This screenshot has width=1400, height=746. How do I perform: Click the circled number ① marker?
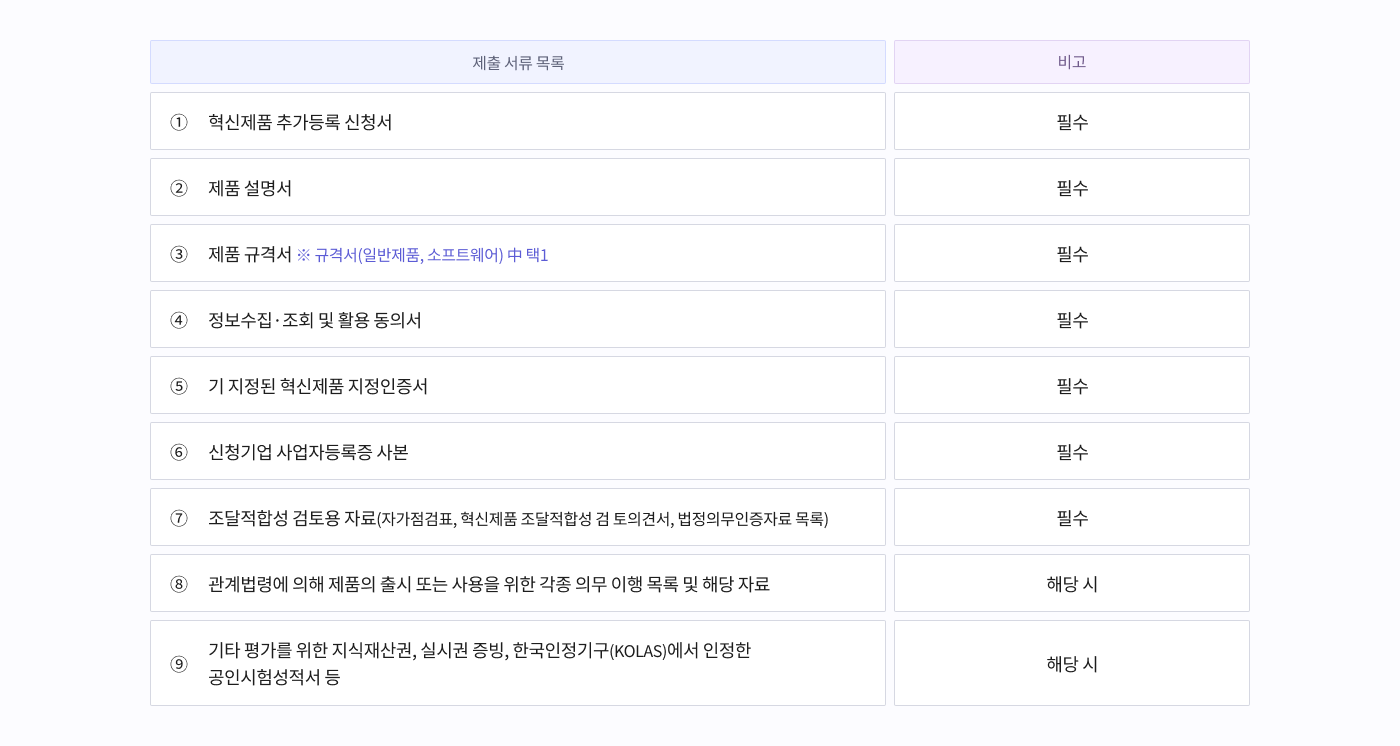(x=179, y=122)
